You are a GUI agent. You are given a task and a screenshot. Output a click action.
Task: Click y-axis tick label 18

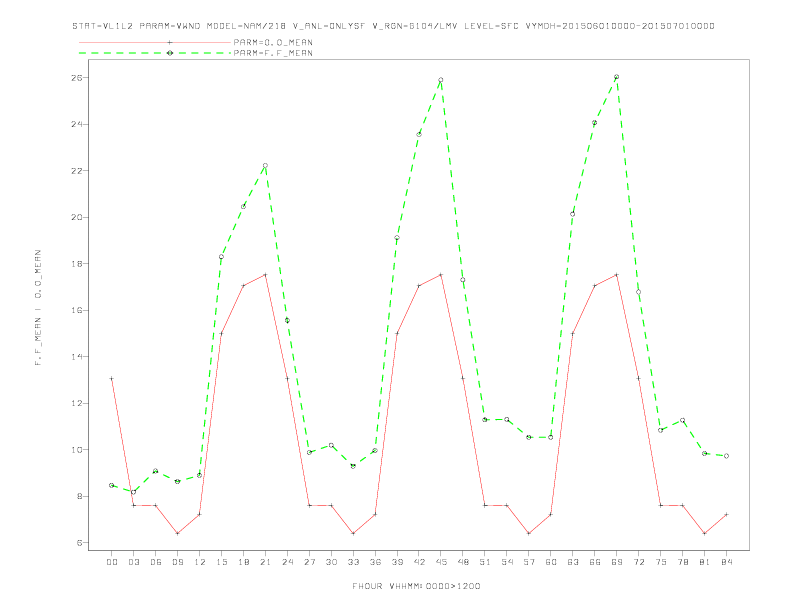click(77, 264)
